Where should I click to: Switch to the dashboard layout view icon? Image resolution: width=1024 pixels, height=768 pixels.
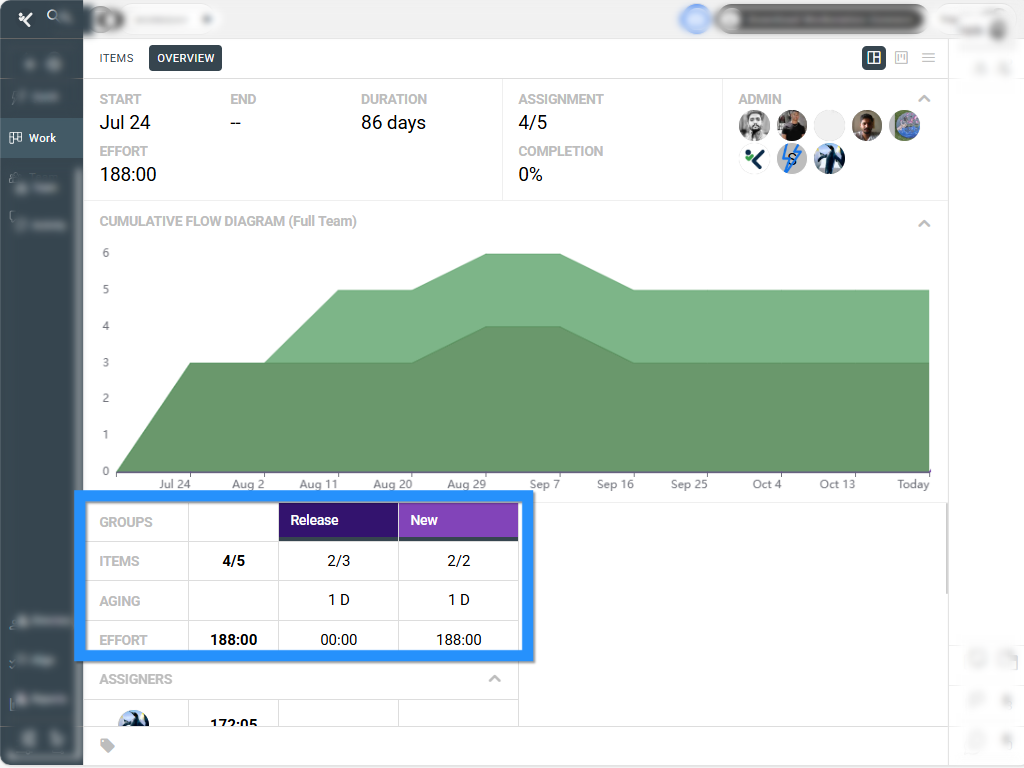(x=874, y=58)
